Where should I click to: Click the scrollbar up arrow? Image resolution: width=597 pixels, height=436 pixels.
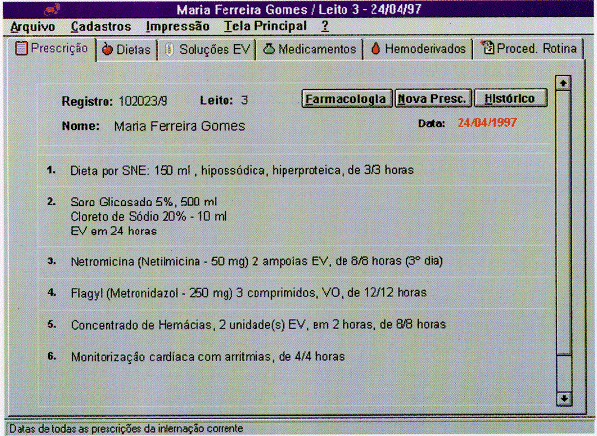click(563, 83)
